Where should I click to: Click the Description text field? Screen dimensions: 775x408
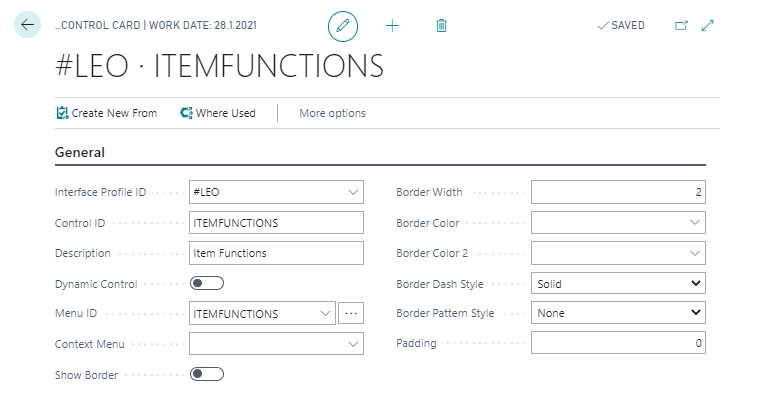coord(276,253)
